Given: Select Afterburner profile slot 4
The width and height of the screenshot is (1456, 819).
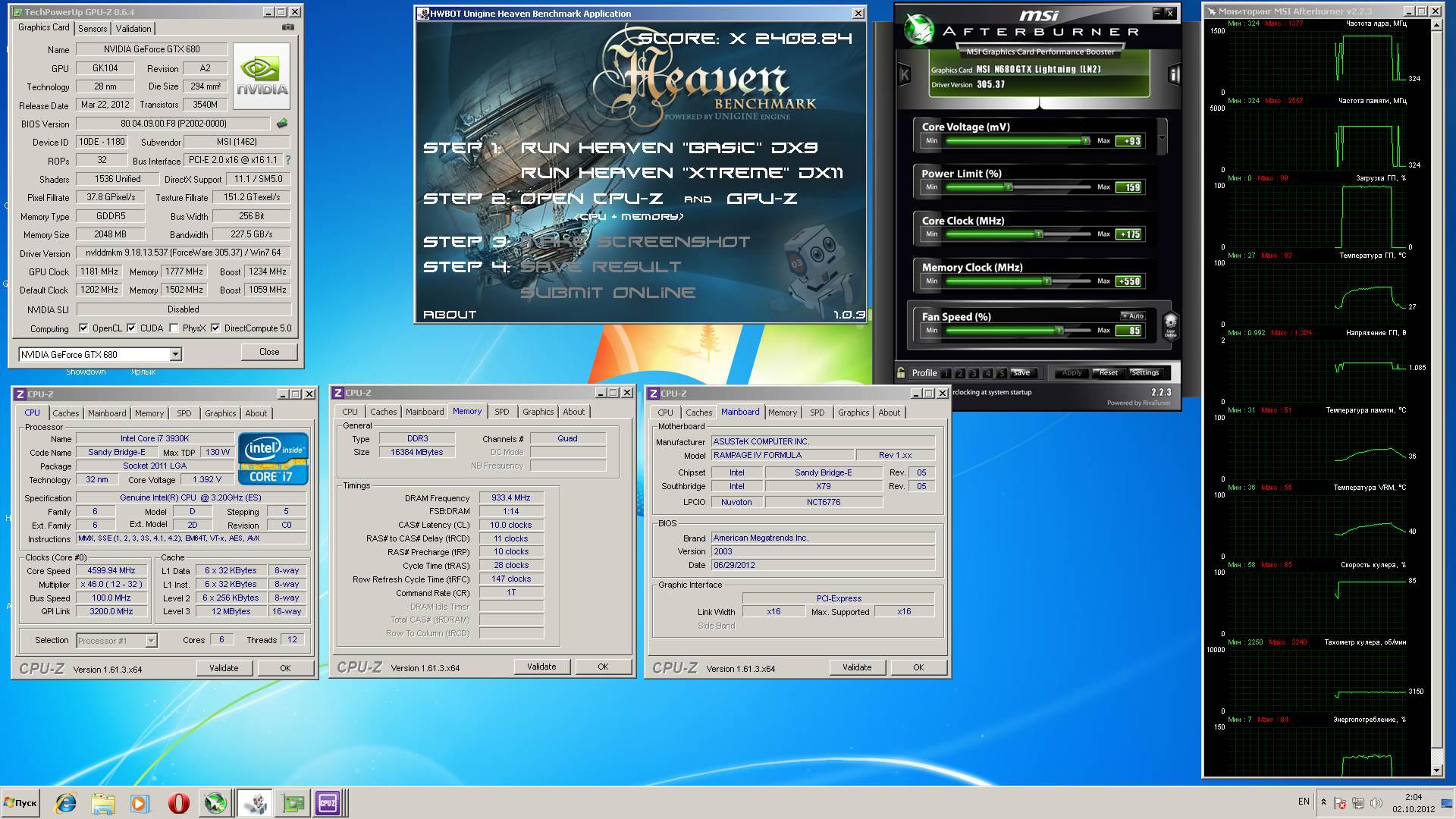Looking at the screenshot, I should coord(987,373).
